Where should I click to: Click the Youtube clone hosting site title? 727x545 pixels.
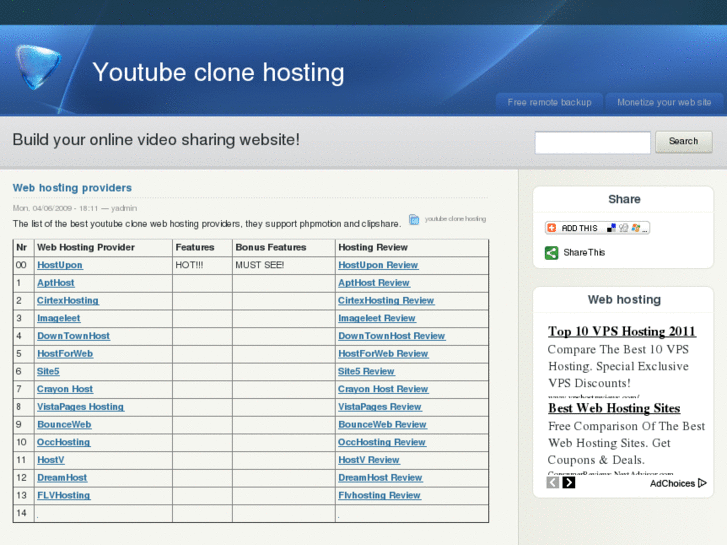(218, 72)
